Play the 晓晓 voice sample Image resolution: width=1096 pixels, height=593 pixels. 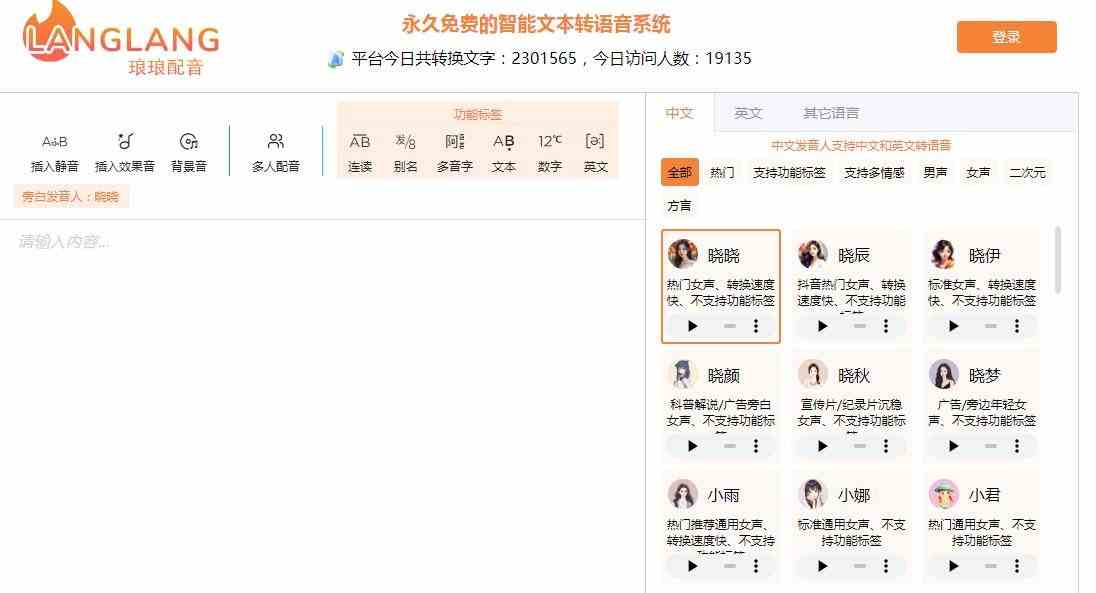[693, 326]
